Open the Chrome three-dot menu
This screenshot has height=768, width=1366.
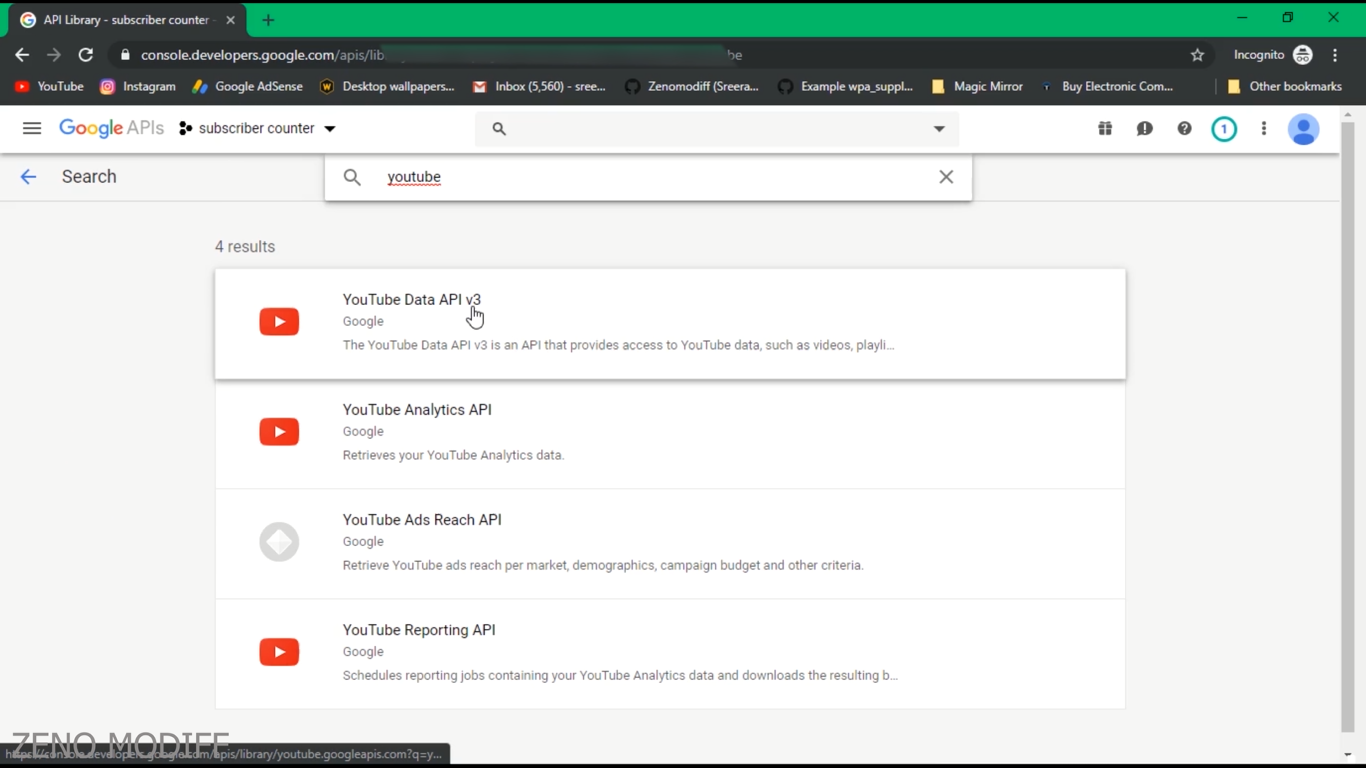click(1336, 55)
